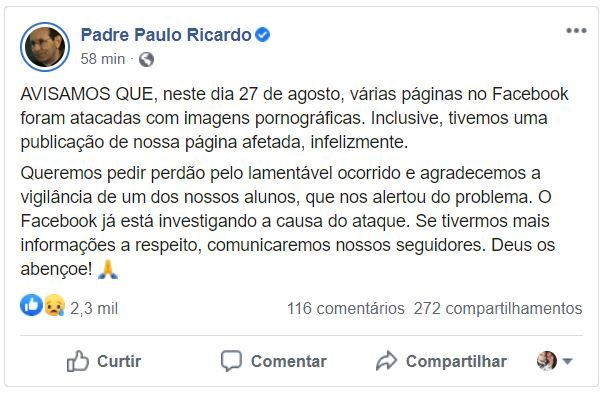
Task: Click the globe public privacy icon
Action: (x=146, y=59)
